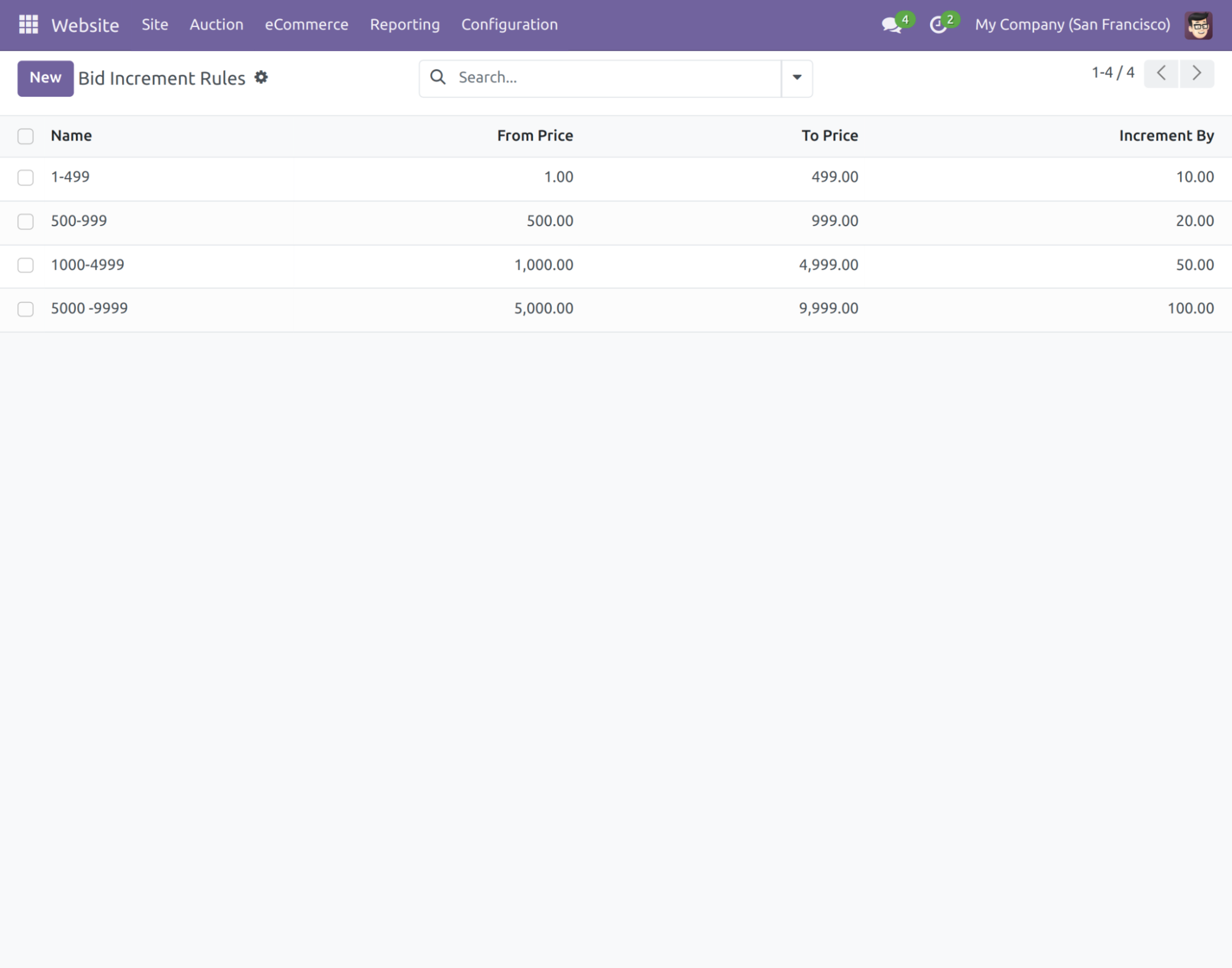This screenshot has height=968, width=1232.
Task: Sort by the From Price column header
Action: 535,136
